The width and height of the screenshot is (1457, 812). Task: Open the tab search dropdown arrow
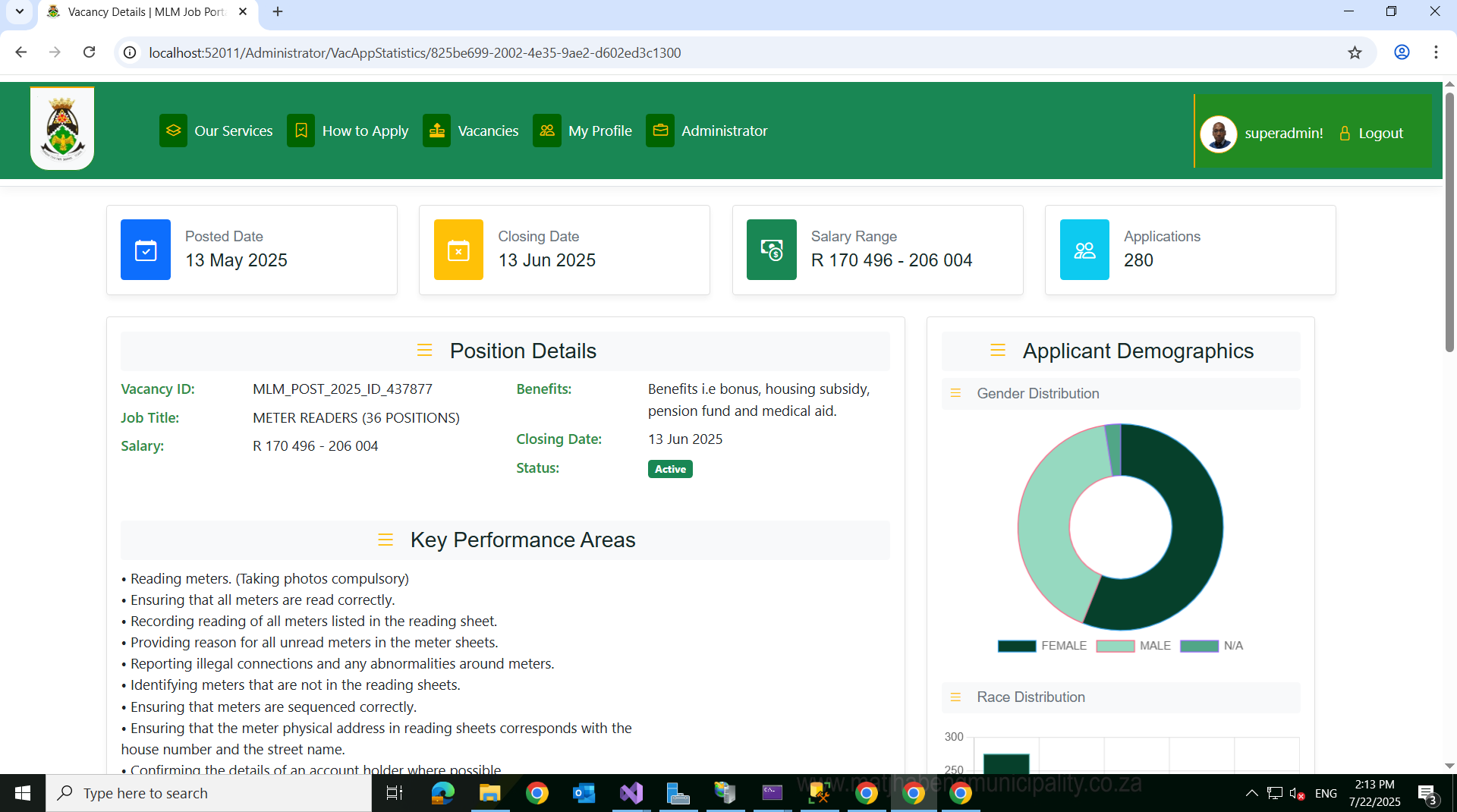20,11
